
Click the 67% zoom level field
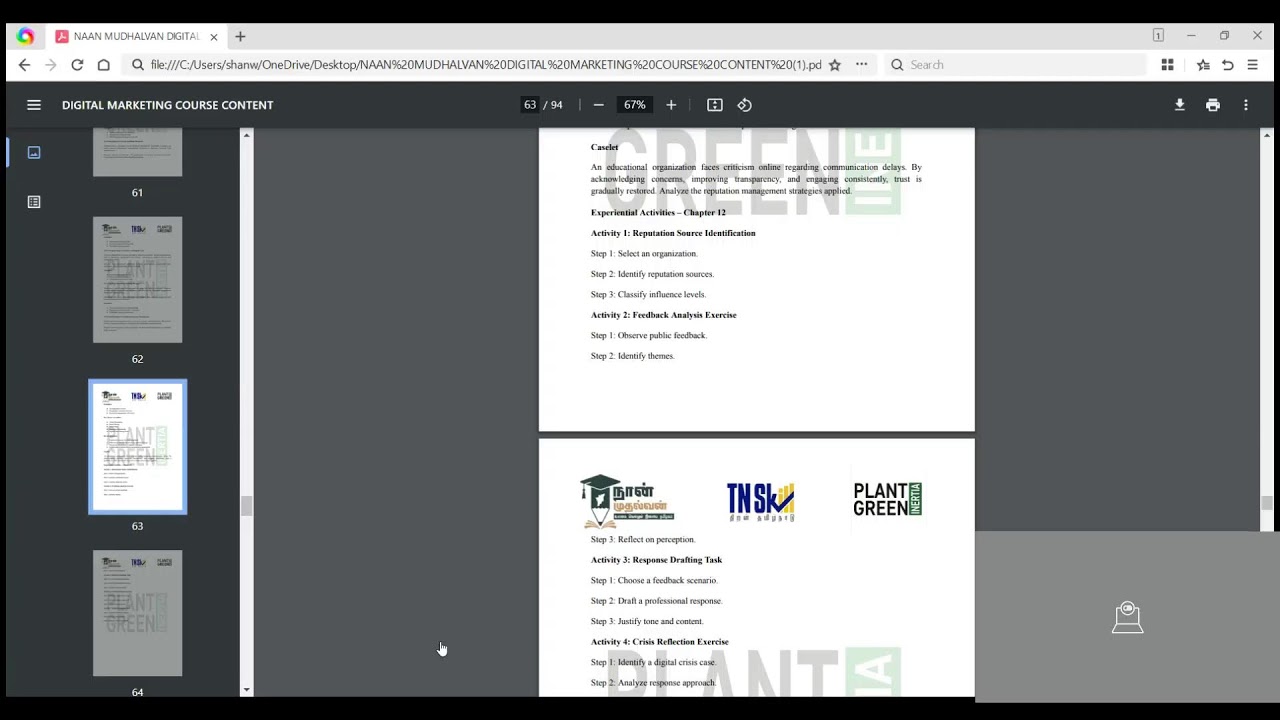(635, 105)
